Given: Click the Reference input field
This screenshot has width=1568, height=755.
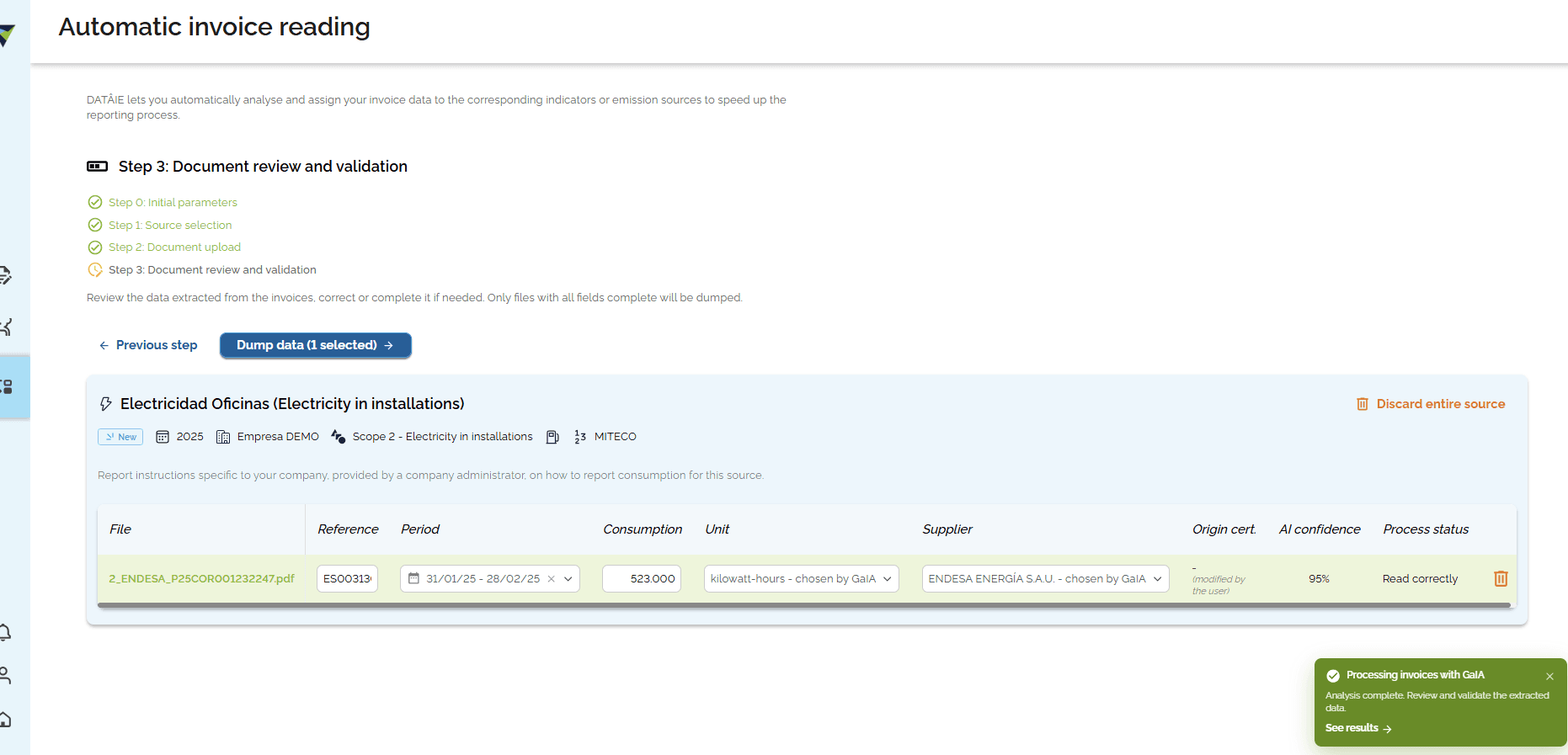Looking at the screenshot, I should coord(347,579).
